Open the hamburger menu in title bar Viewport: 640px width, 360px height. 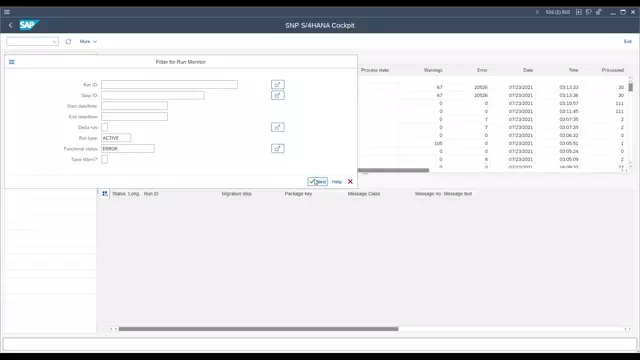pos(7,12)
